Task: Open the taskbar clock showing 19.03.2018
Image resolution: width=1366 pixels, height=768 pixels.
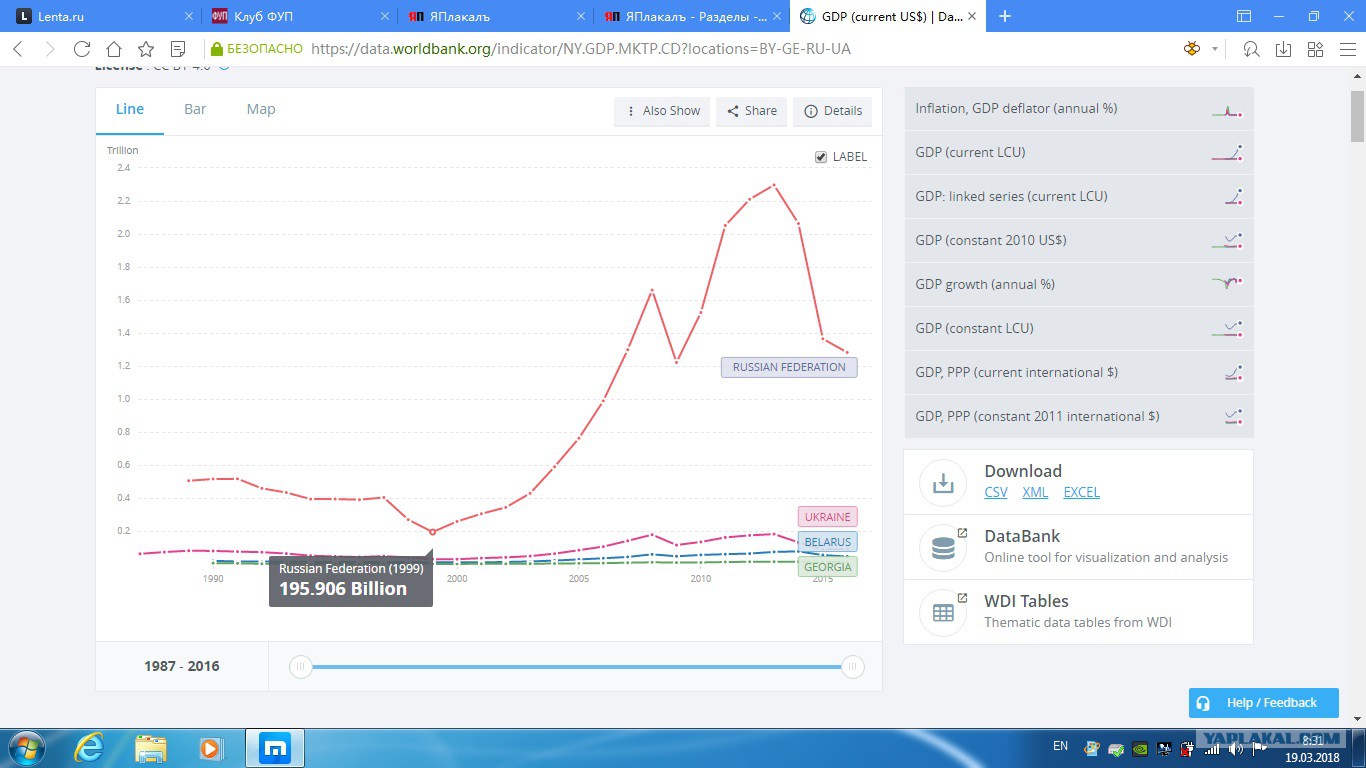Action: (1312, 748)
